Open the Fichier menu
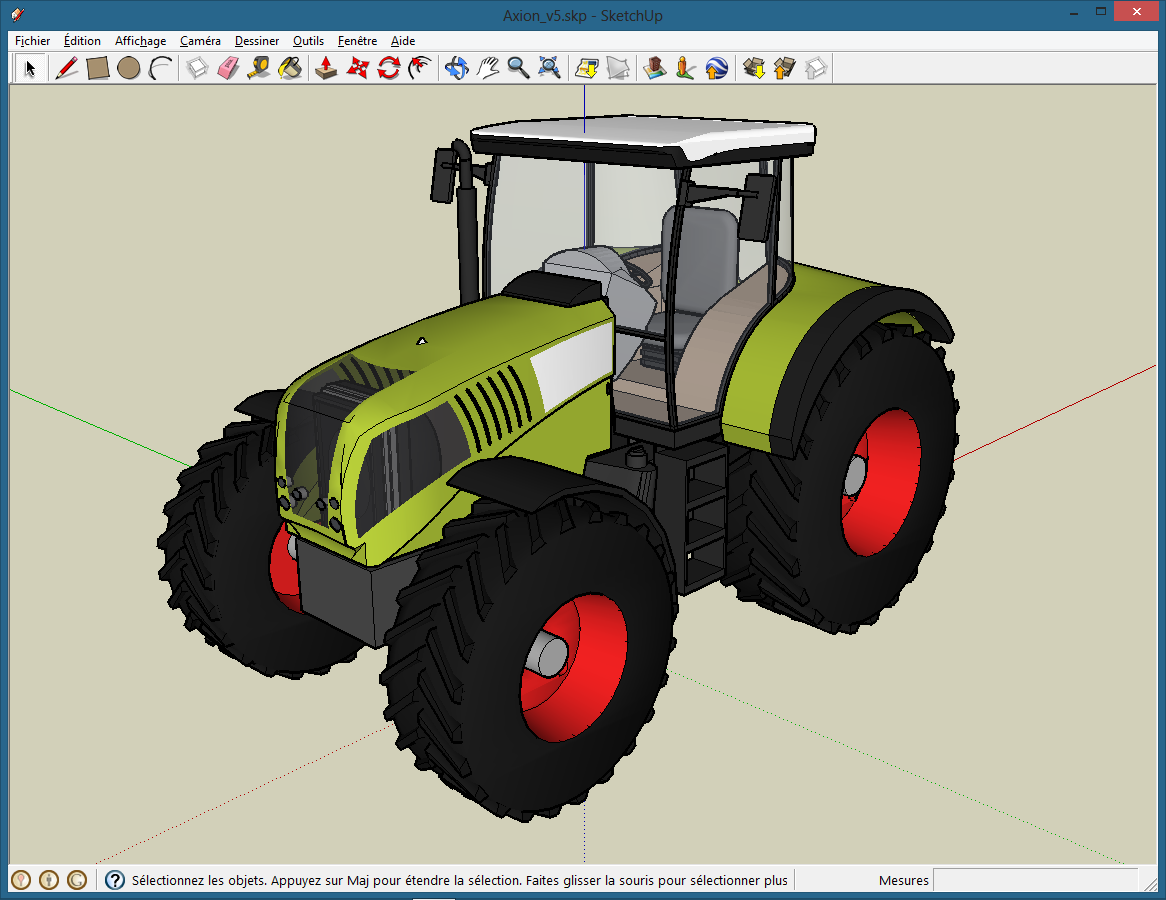This screenshot has height=900, width=1166. [x=32, y=41]
